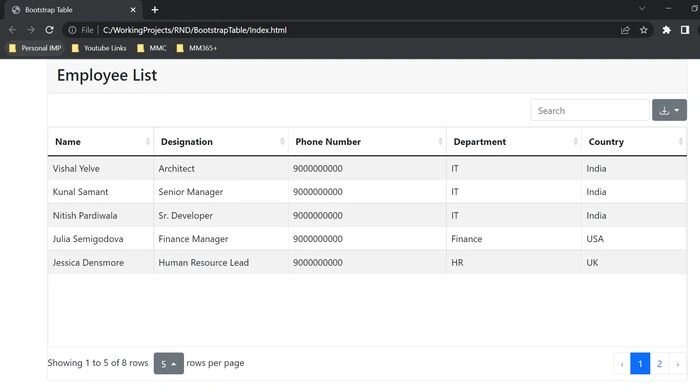This screenshot has height=390, width=700.
Task: Click the Kunal Samant name cell
Action: click(101, 191)
